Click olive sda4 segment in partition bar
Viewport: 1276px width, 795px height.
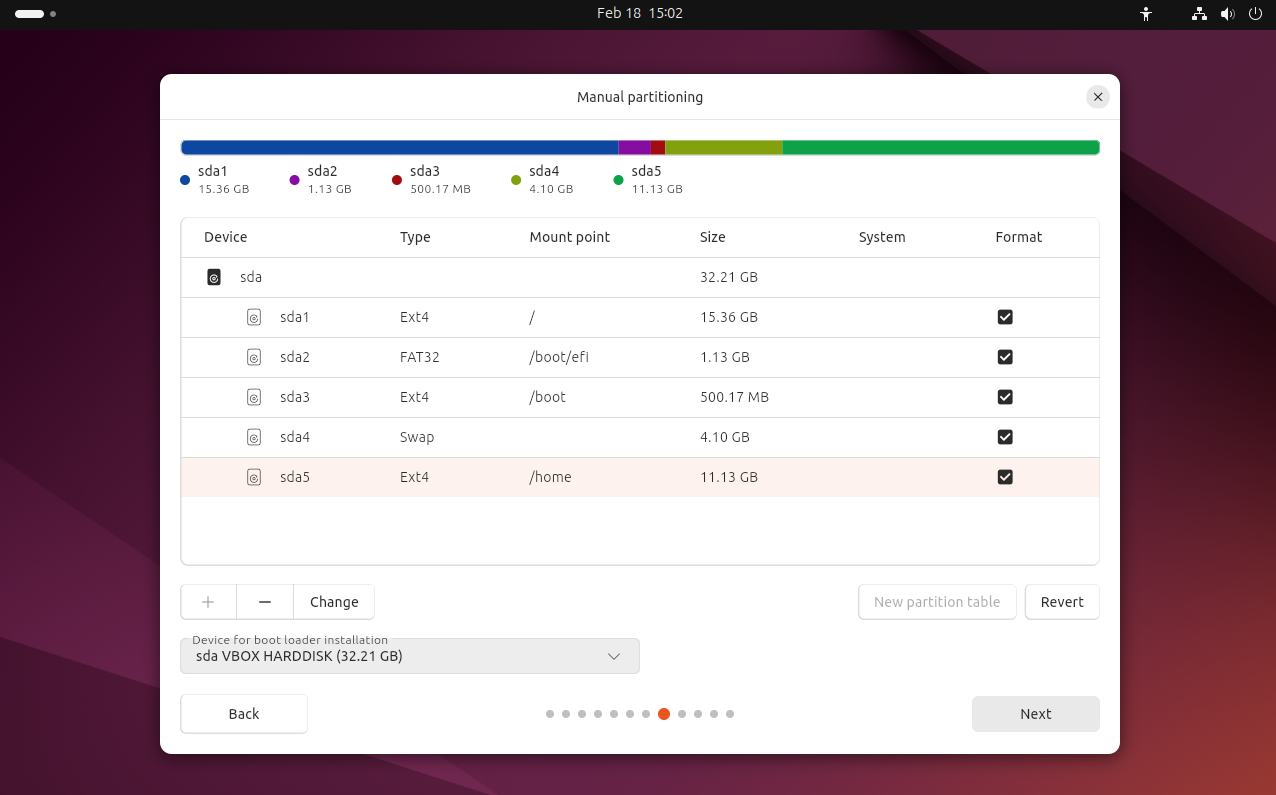724,147
